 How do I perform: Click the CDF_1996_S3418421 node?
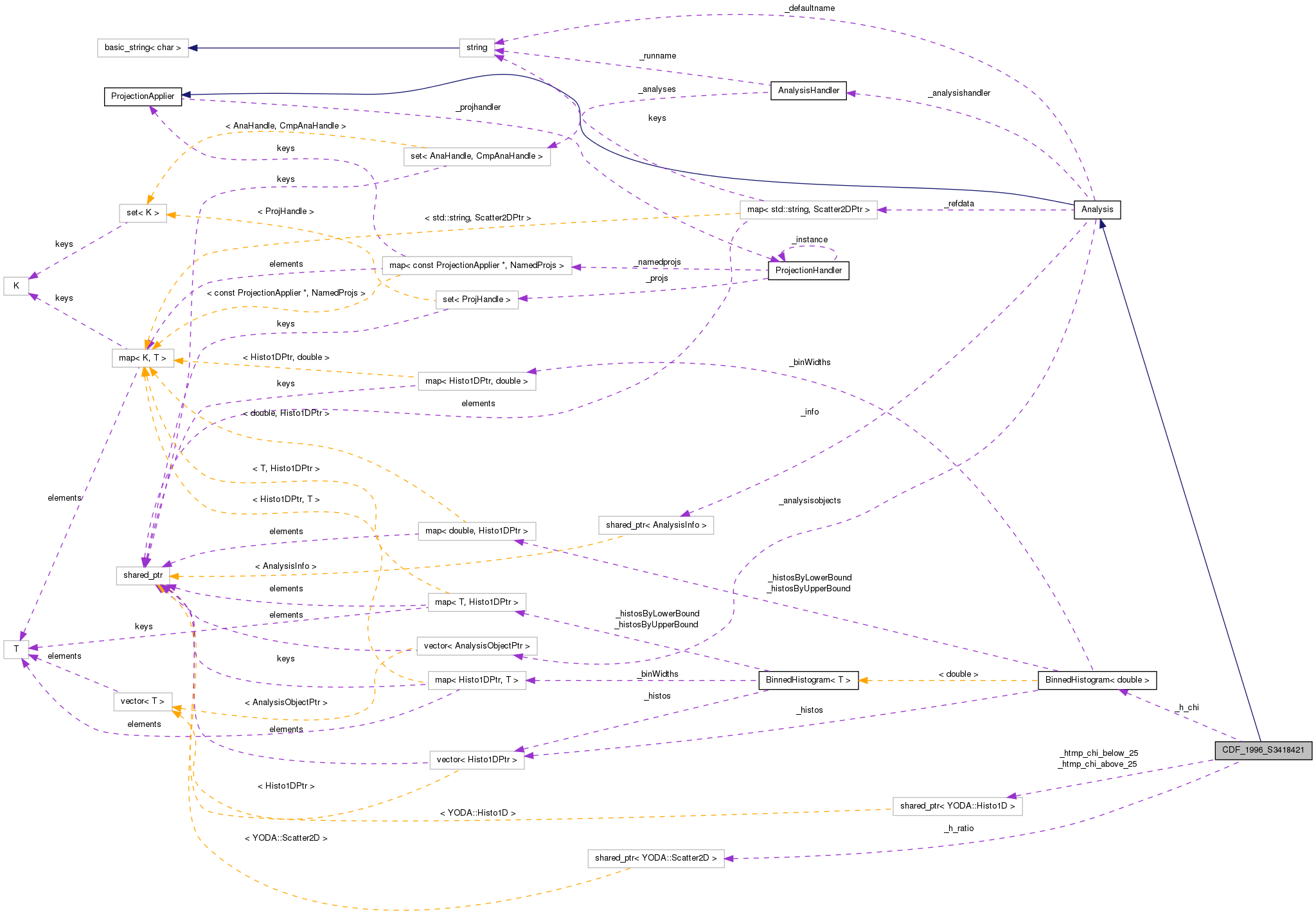[x=1263, y=750]
